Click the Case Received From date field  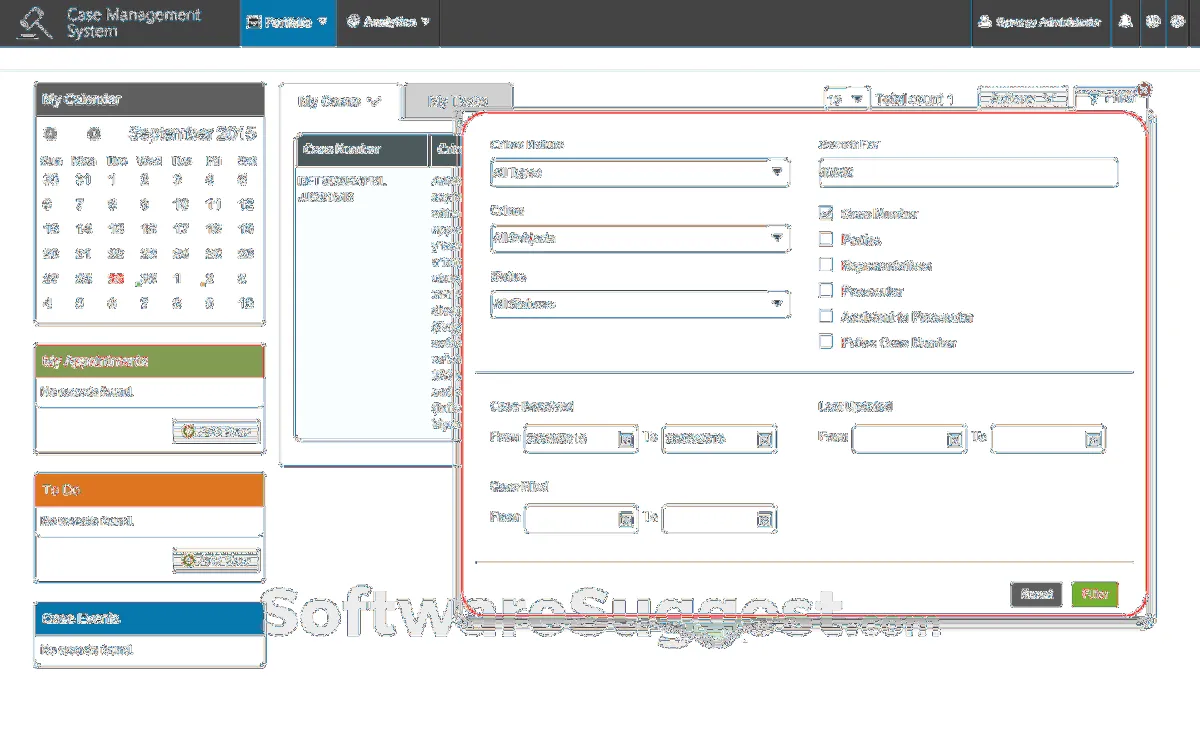581,438
